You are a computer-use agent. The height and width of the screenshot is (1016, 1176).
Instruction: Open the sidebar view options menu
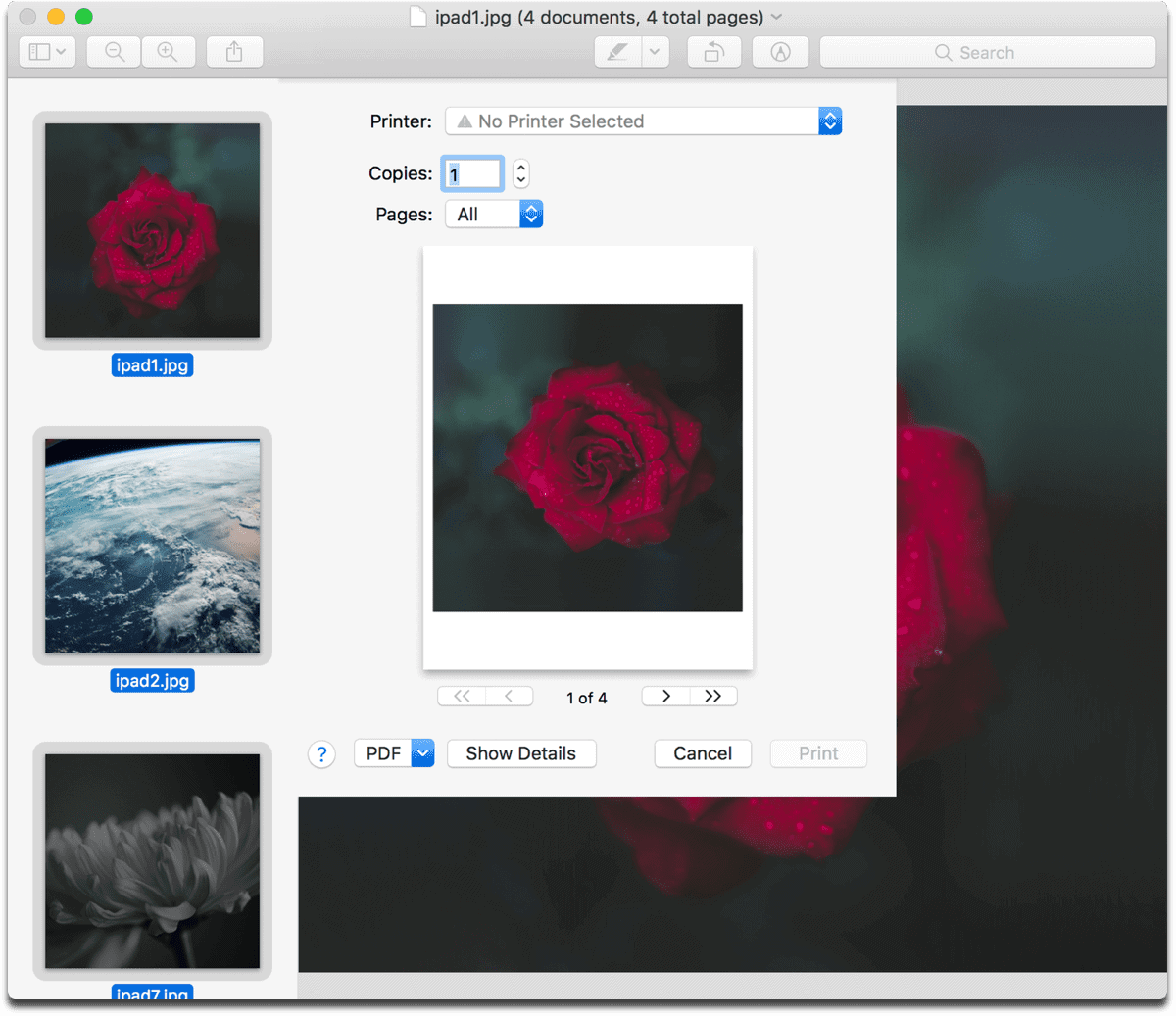pyautogui.click(x=47, y=52)
